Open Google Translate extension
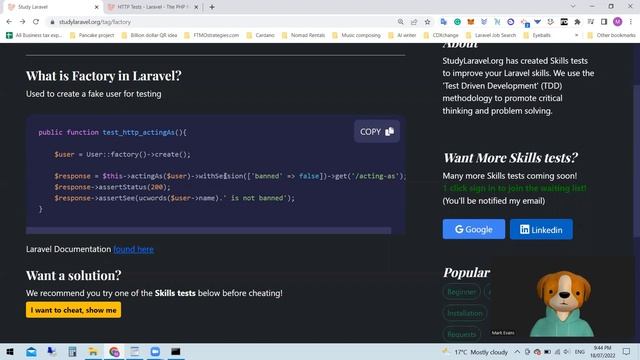The image size is (640, 360). (x=444, y=22)
